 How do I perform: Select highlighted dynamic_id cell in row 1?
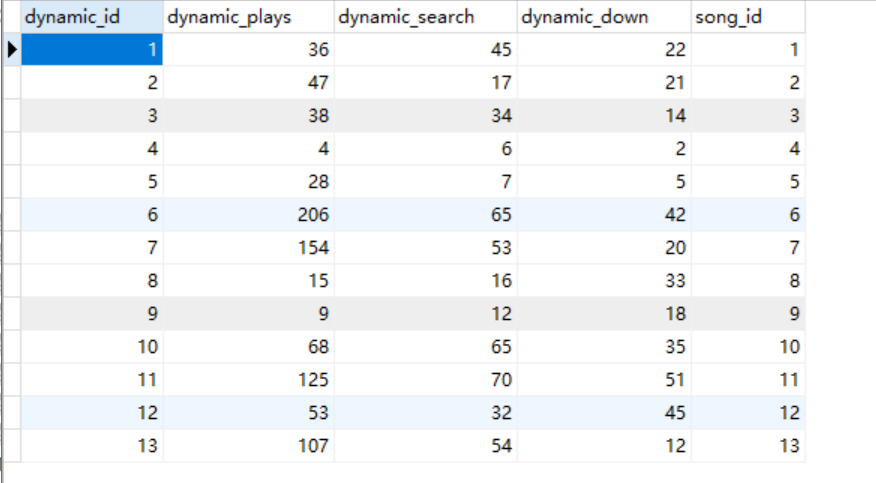click(92, 50)
